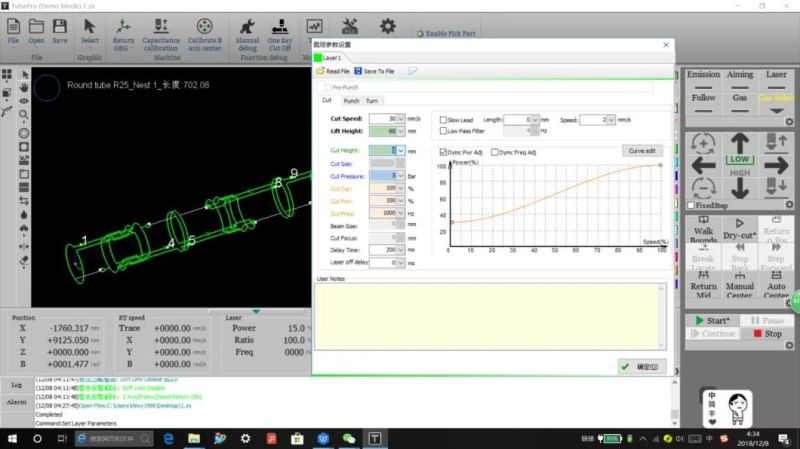Confirm the dialog with the checkmark OK button
Image resolution: width=800 pixels, height=449 pixels.
click(641, 366)
